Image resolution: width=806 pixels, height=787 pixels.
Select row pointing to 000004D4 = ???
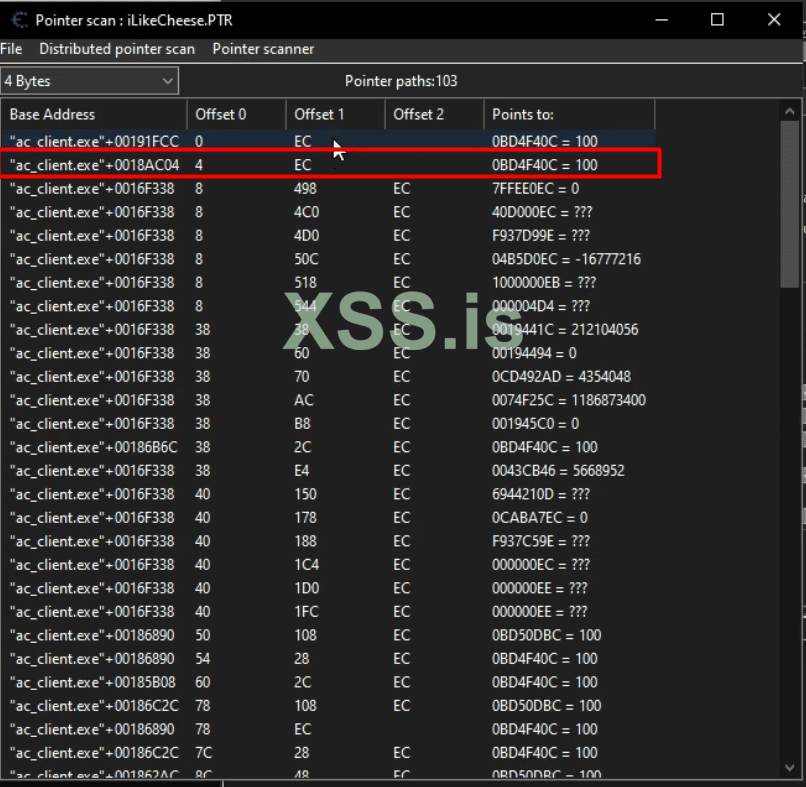328,306
